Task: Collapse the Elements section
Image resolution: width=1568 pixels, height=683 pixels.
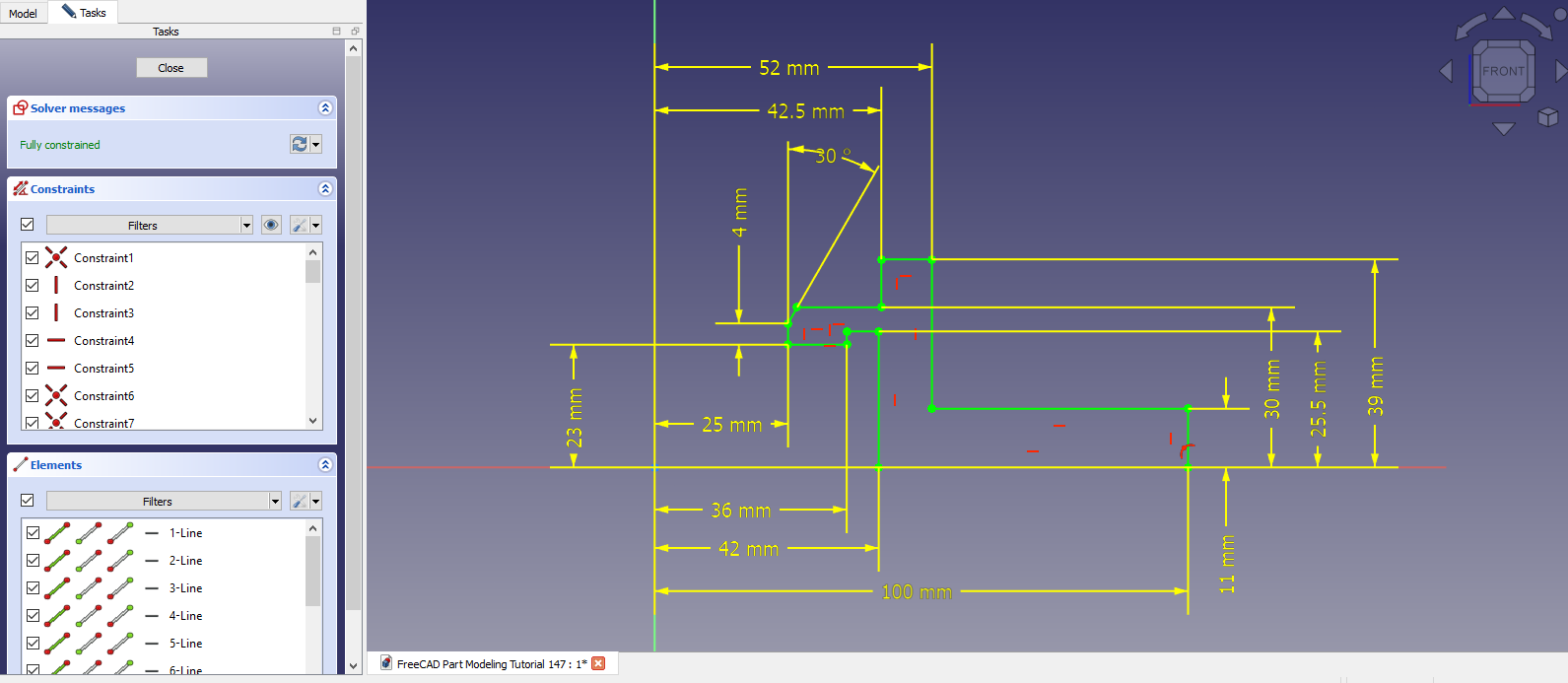Action: [x=325, y=465]
